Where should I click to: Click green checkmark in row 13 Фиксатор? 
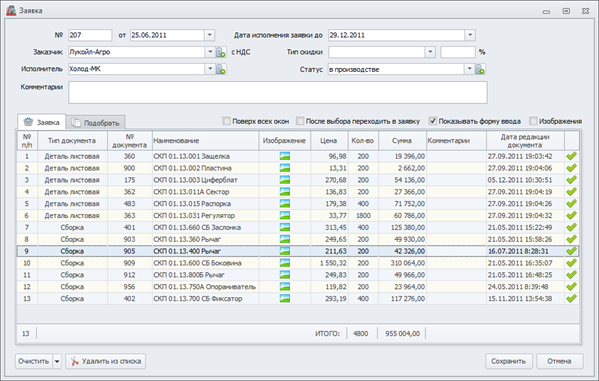tap(571, 298)
